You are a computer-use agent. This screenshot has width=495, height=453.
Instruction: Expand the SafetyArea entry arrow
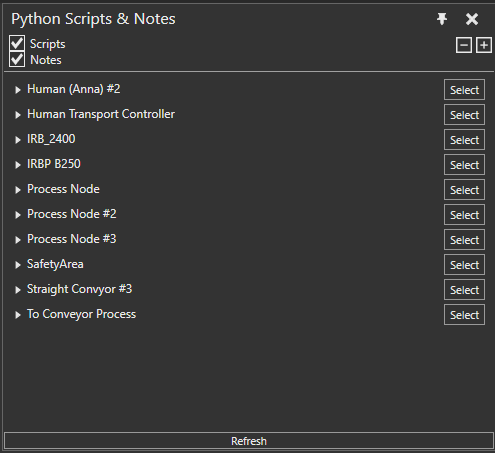(x=18, y=265)
